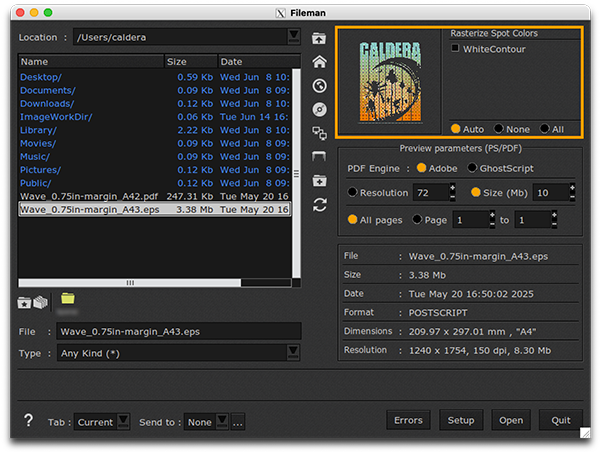The width and height of the screenshot is (600, 452).
Task: Click the networked computers icon
Action: (x=319, y=133)
